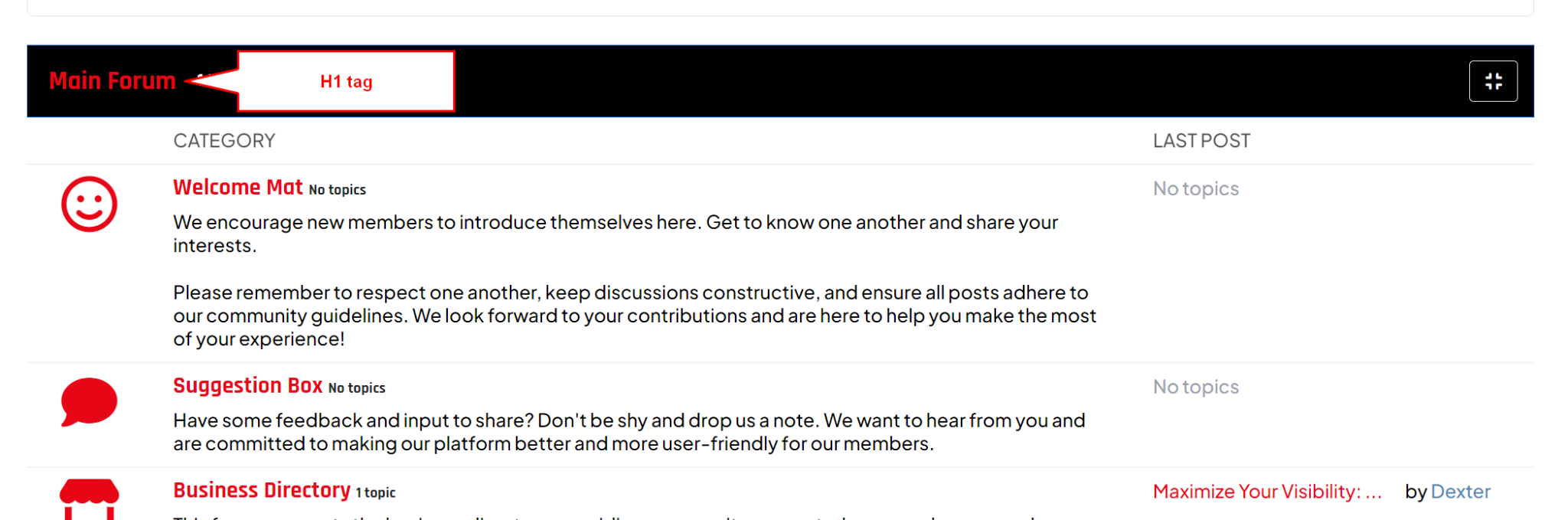Open the Welcome Mat category
This screenshot has width=1568, height=520.
coord(238,188)
